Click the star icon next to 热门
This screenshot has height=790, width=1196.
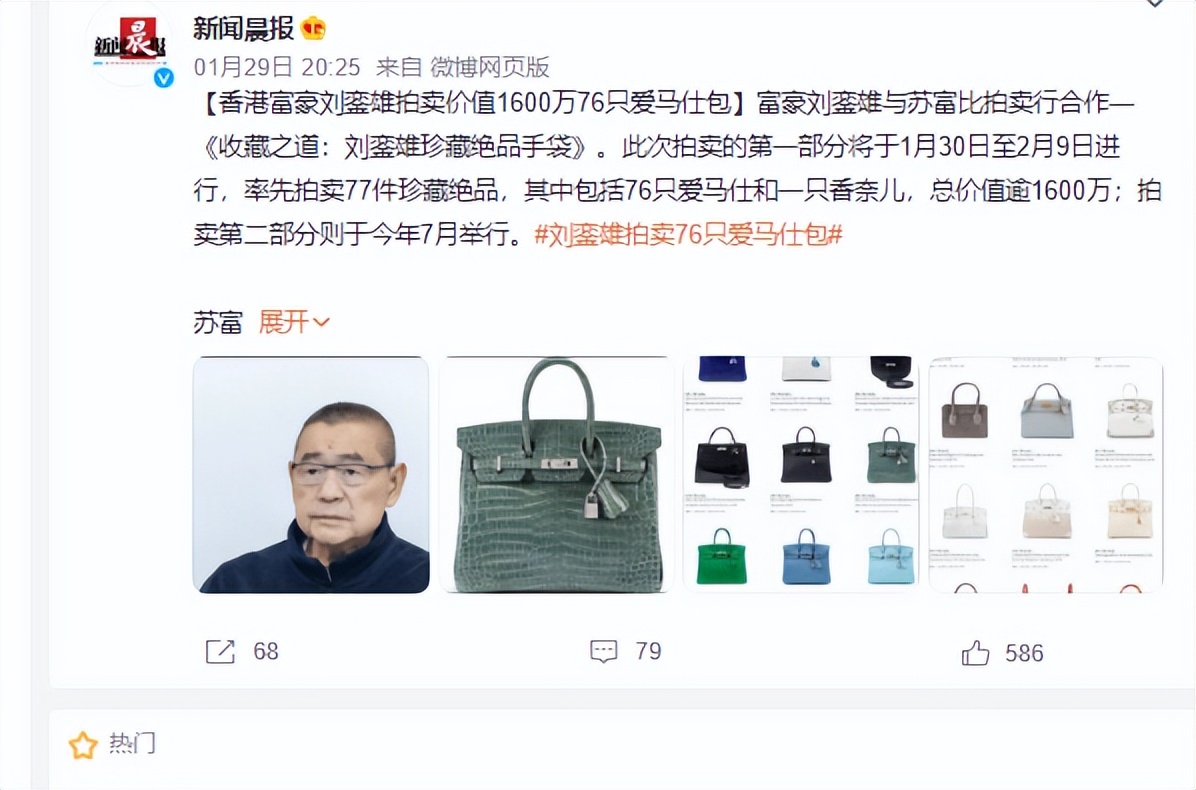pyautogui.click(x=83, y=745)
